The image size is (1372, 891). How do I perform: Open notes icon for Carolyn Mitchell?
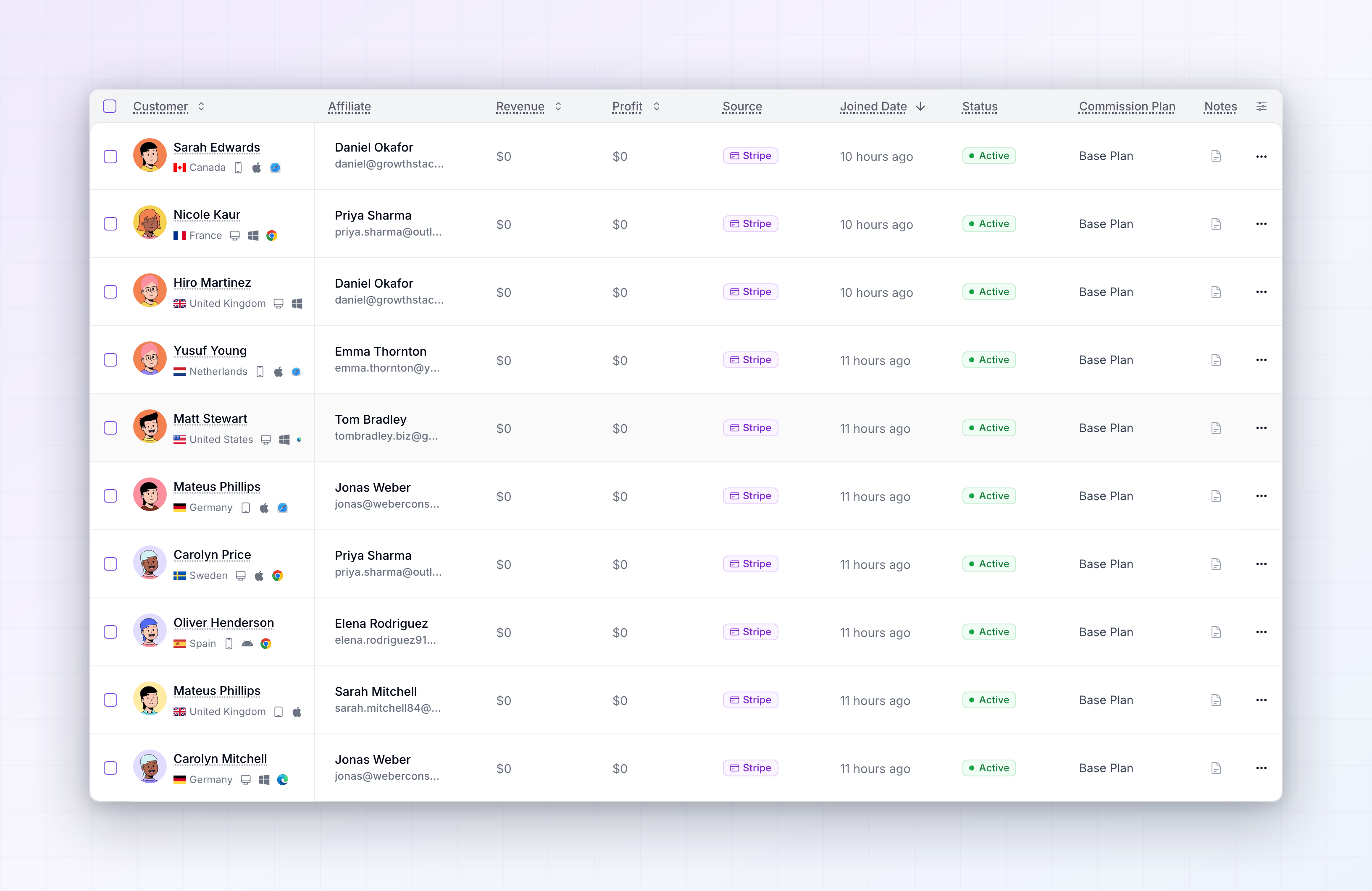1216,768
